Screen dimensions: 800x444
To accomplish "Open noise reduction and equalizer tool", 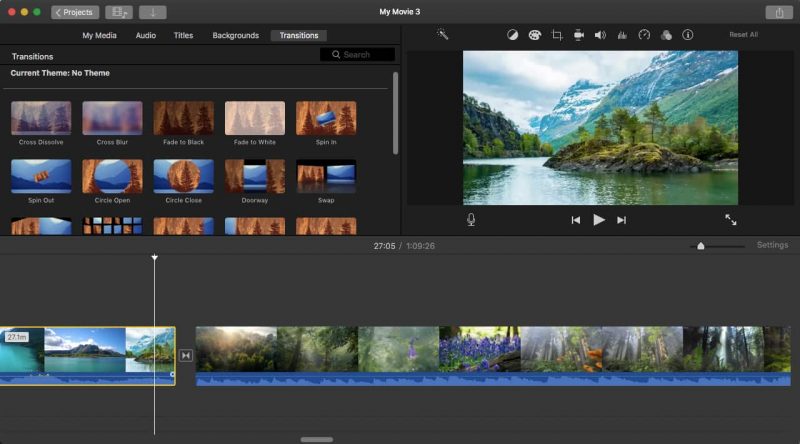I will [622, 35].
